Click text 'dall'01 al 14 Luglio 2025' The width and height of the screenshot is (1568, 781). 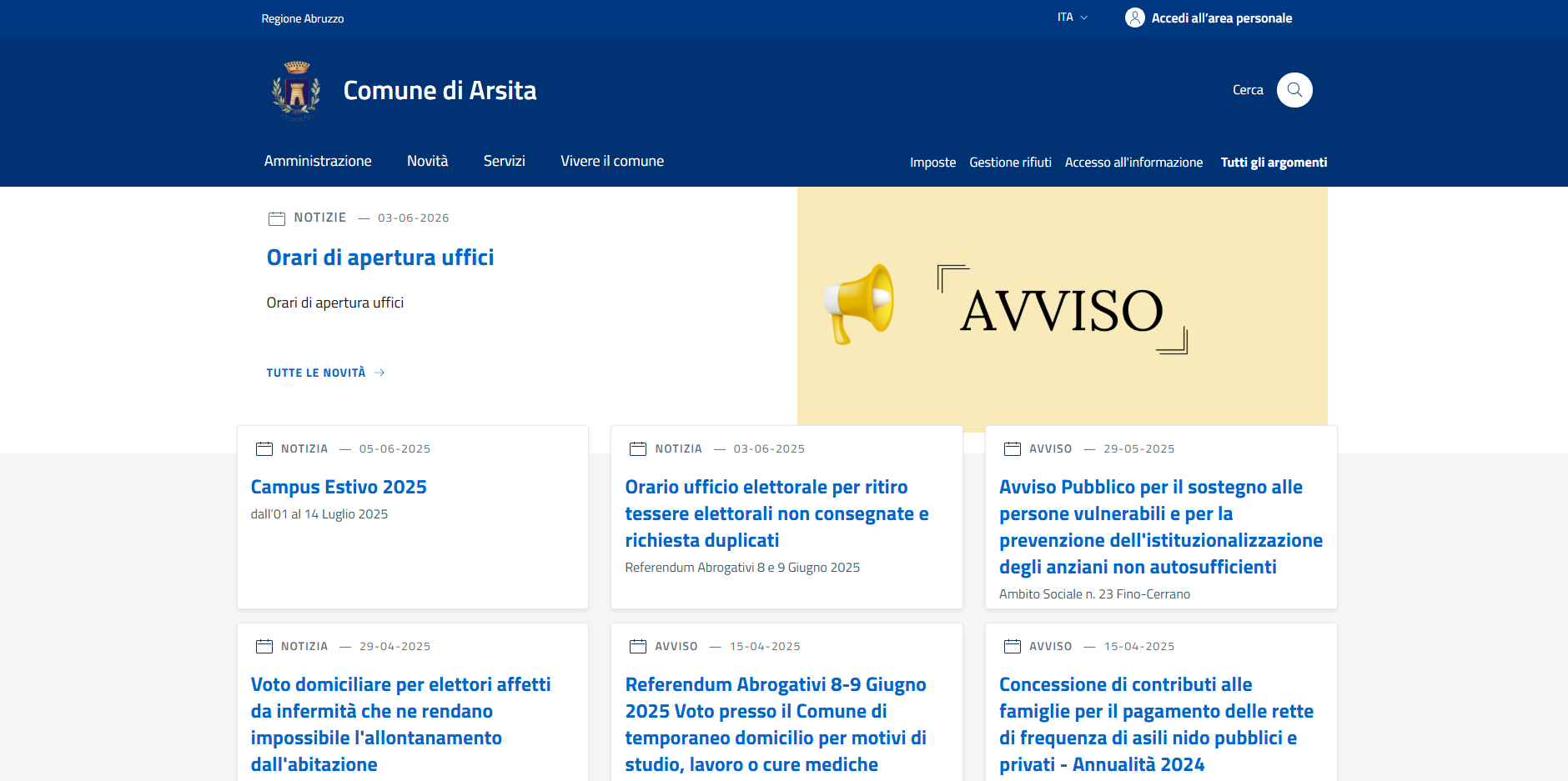[319, 514]
